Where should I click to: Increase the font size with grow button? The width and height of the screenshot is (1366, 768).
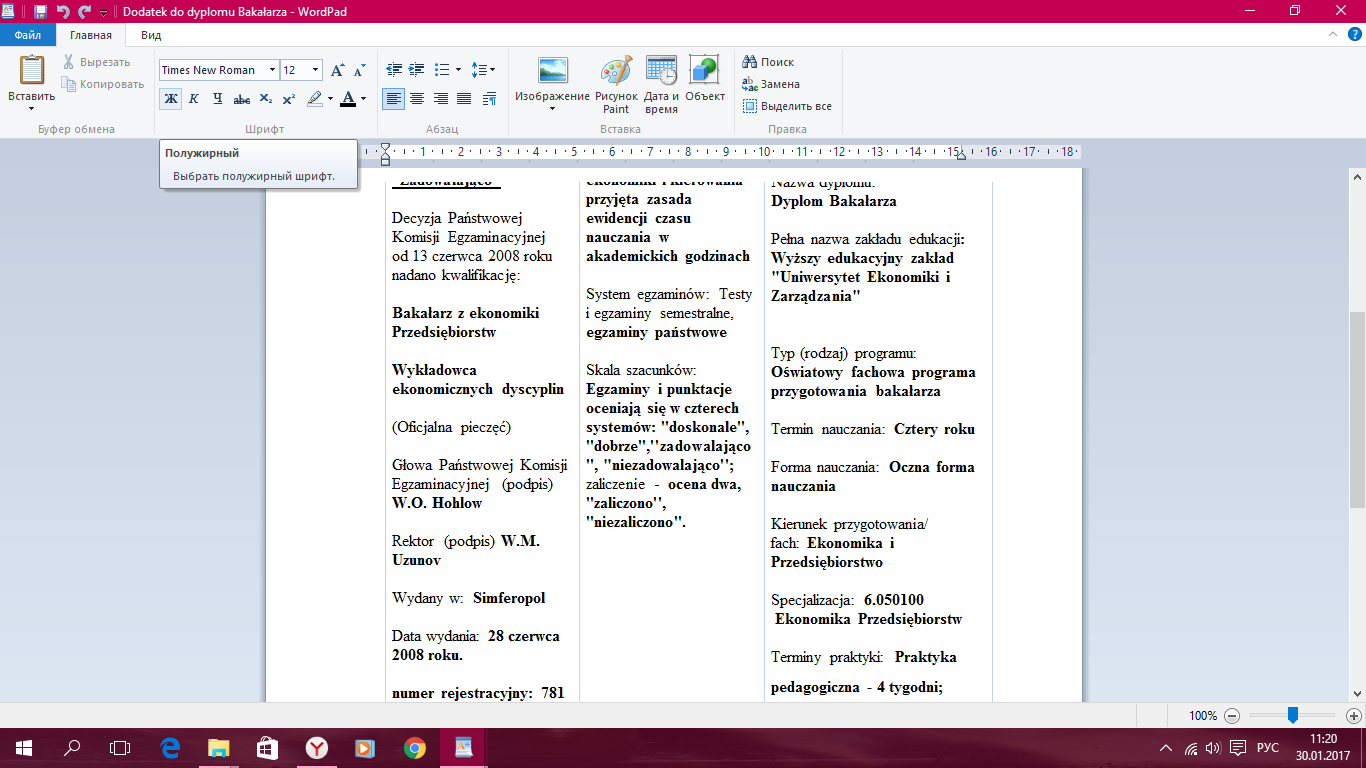pyautogui.click(x=338, y=70)
